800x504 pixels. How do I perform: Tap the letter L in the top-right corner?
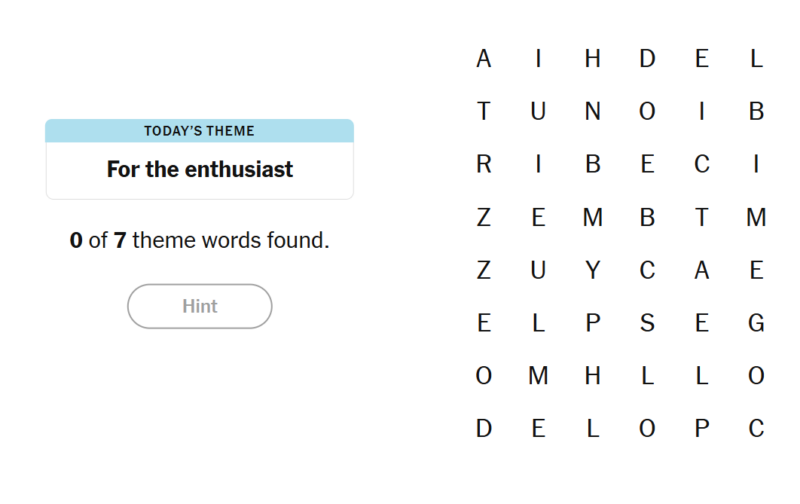click(756, 59)
